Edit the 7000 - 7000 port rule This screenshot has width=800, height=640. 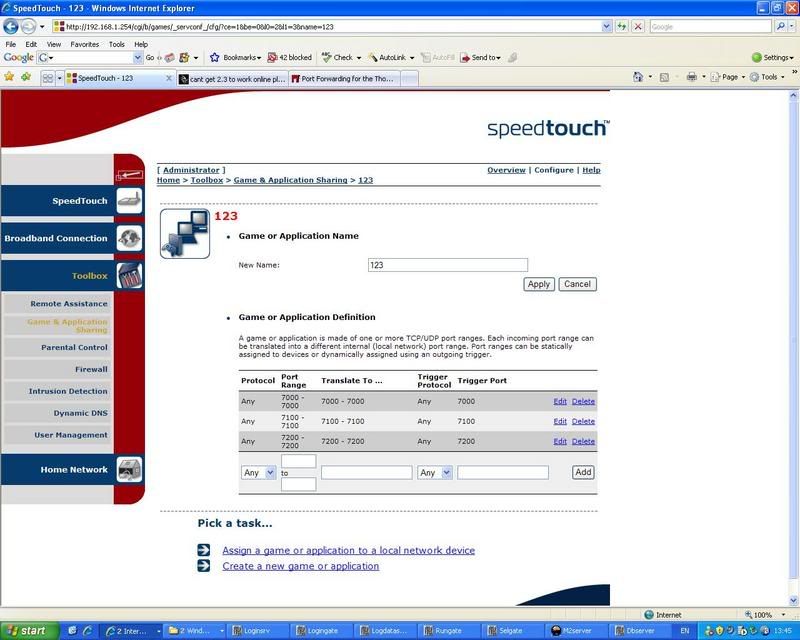560,401
